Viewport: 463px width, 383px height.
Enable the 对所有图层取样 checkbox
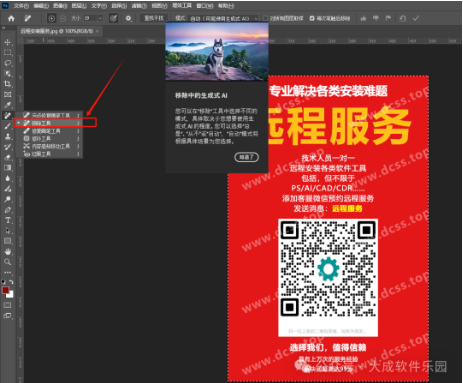tap(266, 18)
